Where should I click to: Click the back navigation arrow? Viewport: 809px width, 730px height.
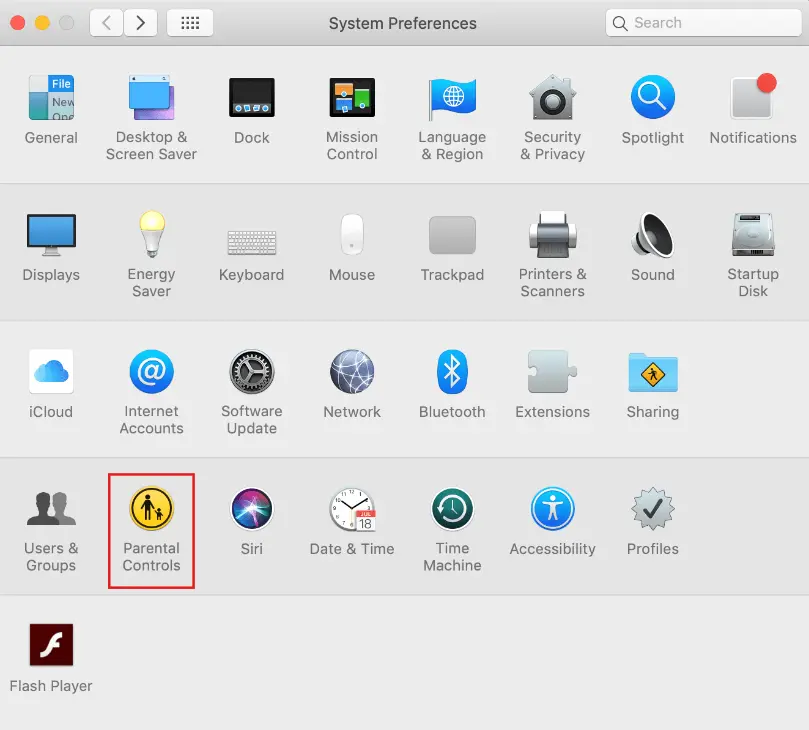(x=107, y=22)
